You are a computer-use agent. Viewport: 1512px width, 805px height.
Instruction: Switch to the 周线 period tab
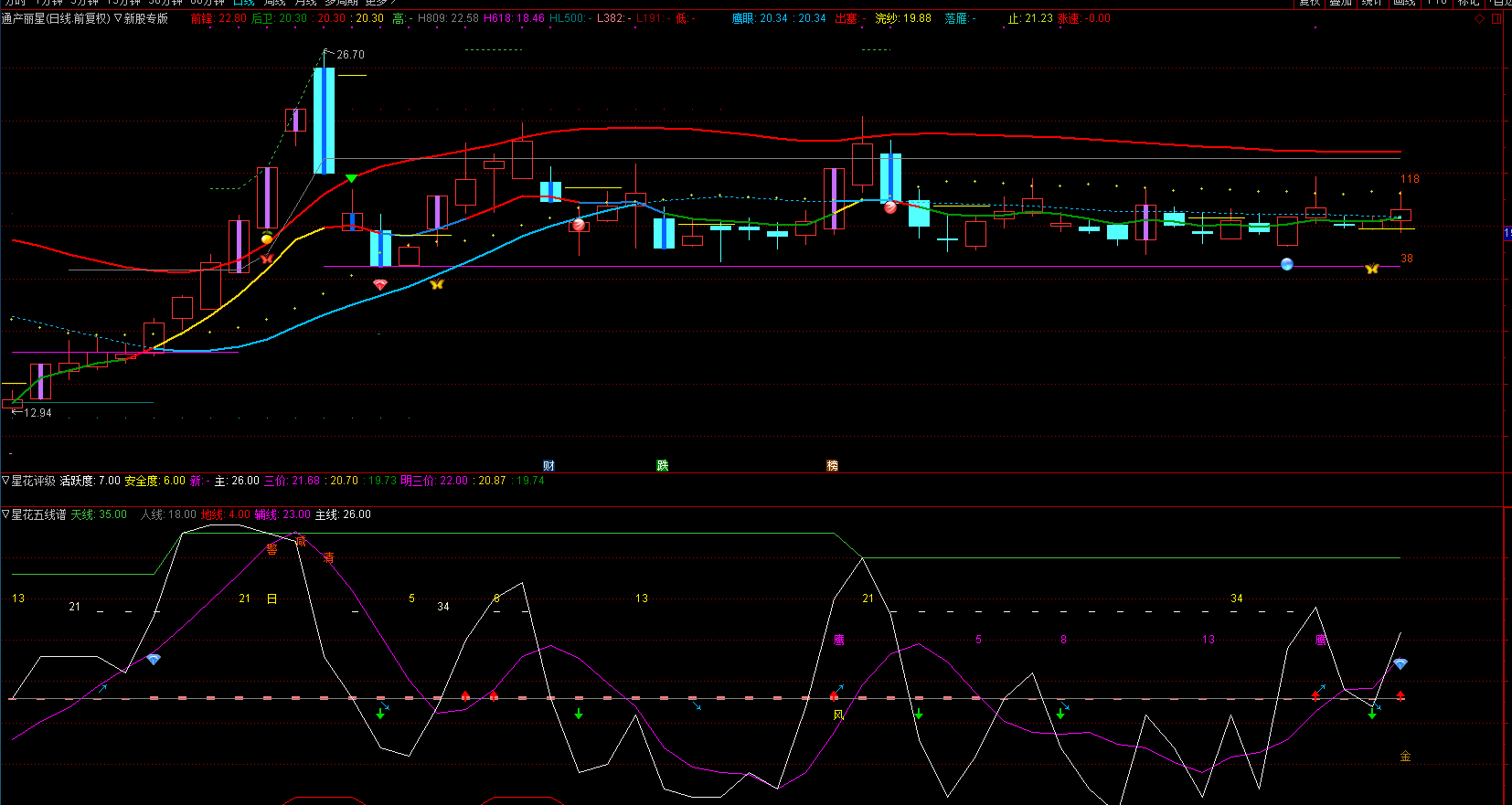click(274, 3)
